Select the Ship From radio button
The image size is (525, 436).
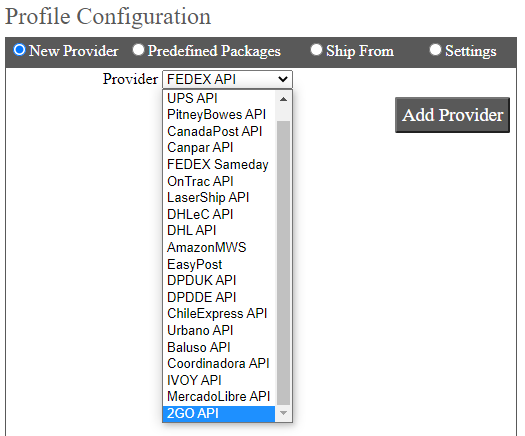point(316,50)
